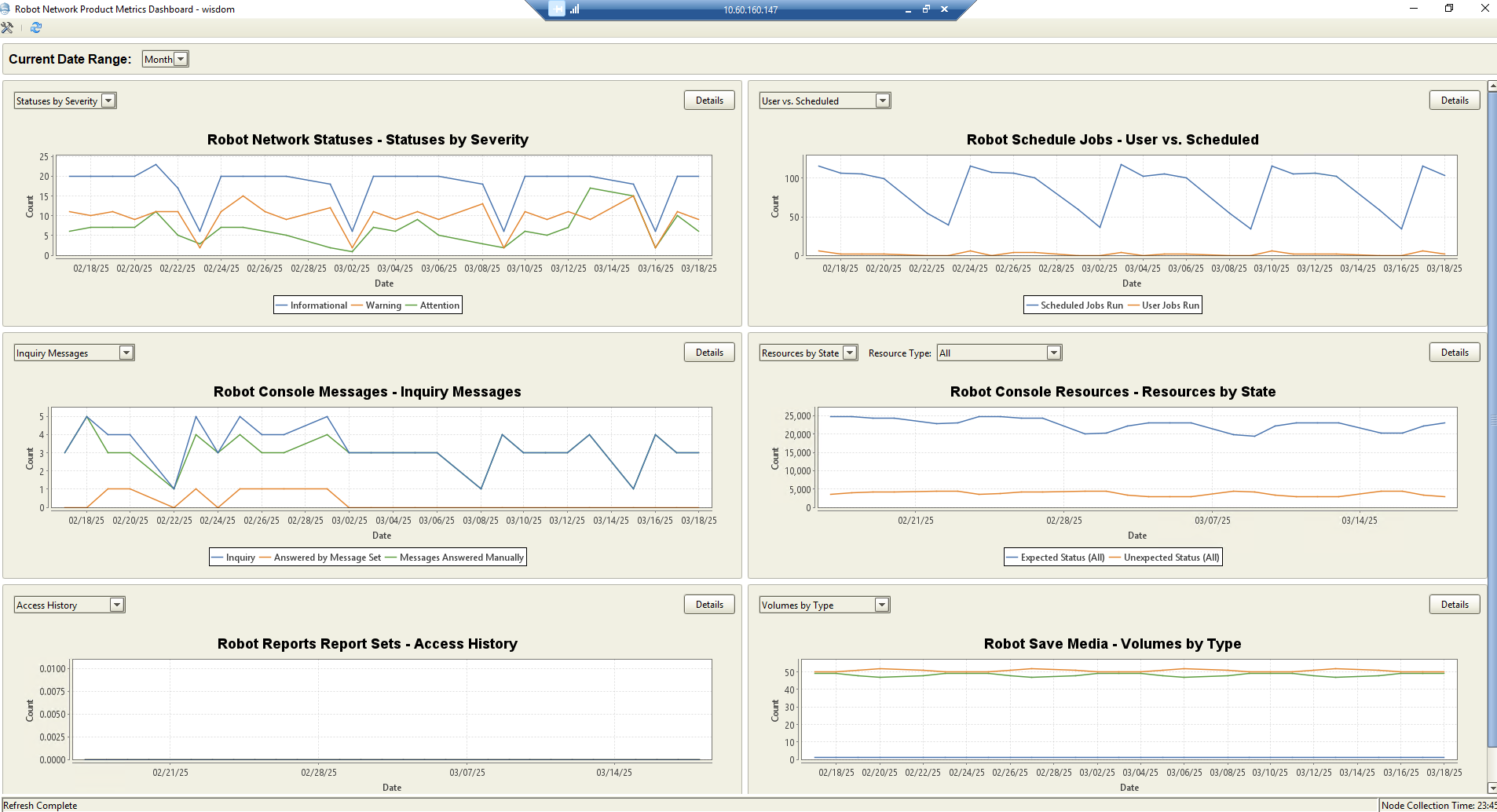Restore down the remote session bar
Viewport: 1497px width, 812px height.
[x=926, y=9]
